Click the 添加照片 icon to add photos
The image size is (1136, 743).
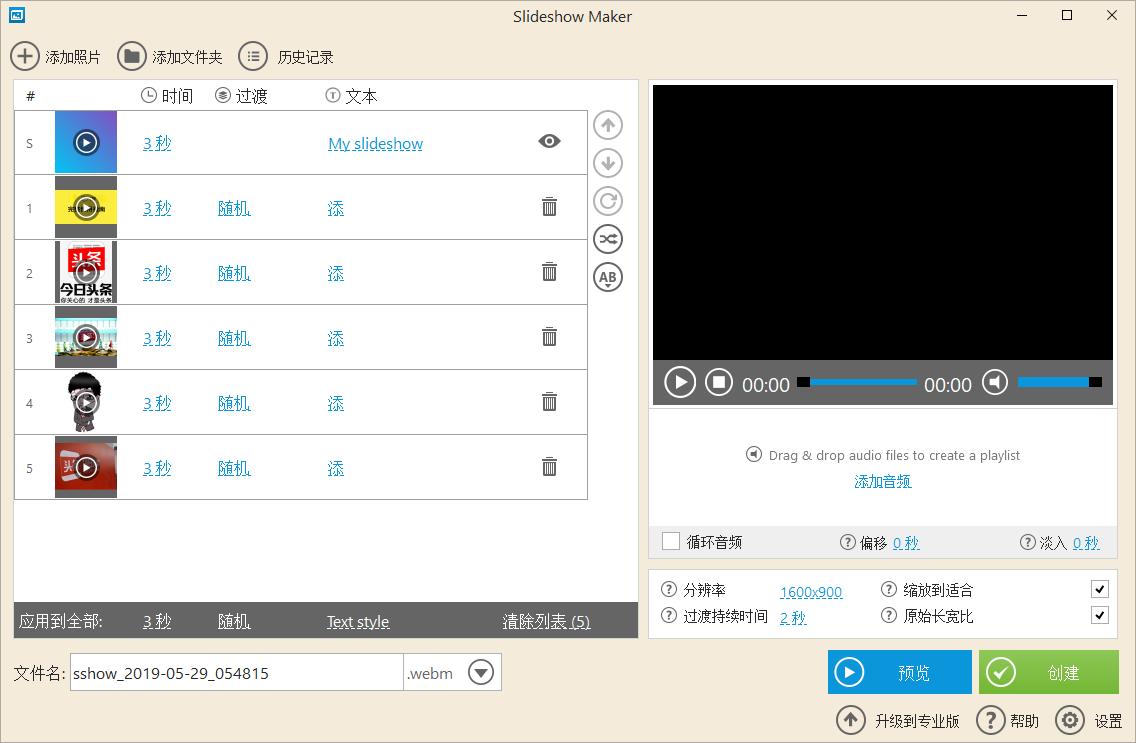[x=25, y=56]
